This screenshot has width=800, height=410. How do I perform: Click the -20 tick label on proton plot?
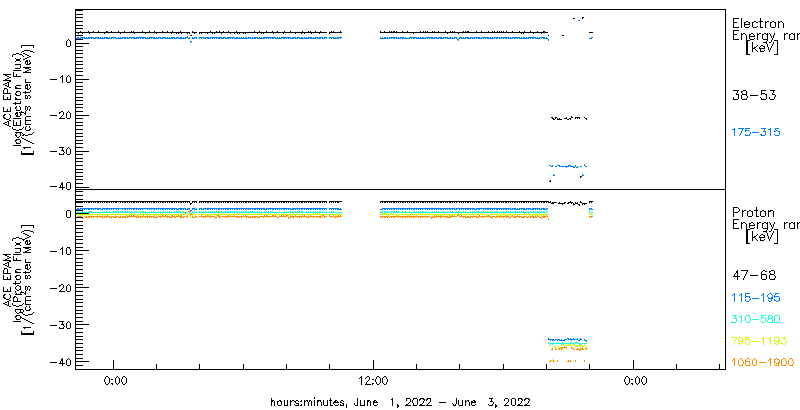59,288
